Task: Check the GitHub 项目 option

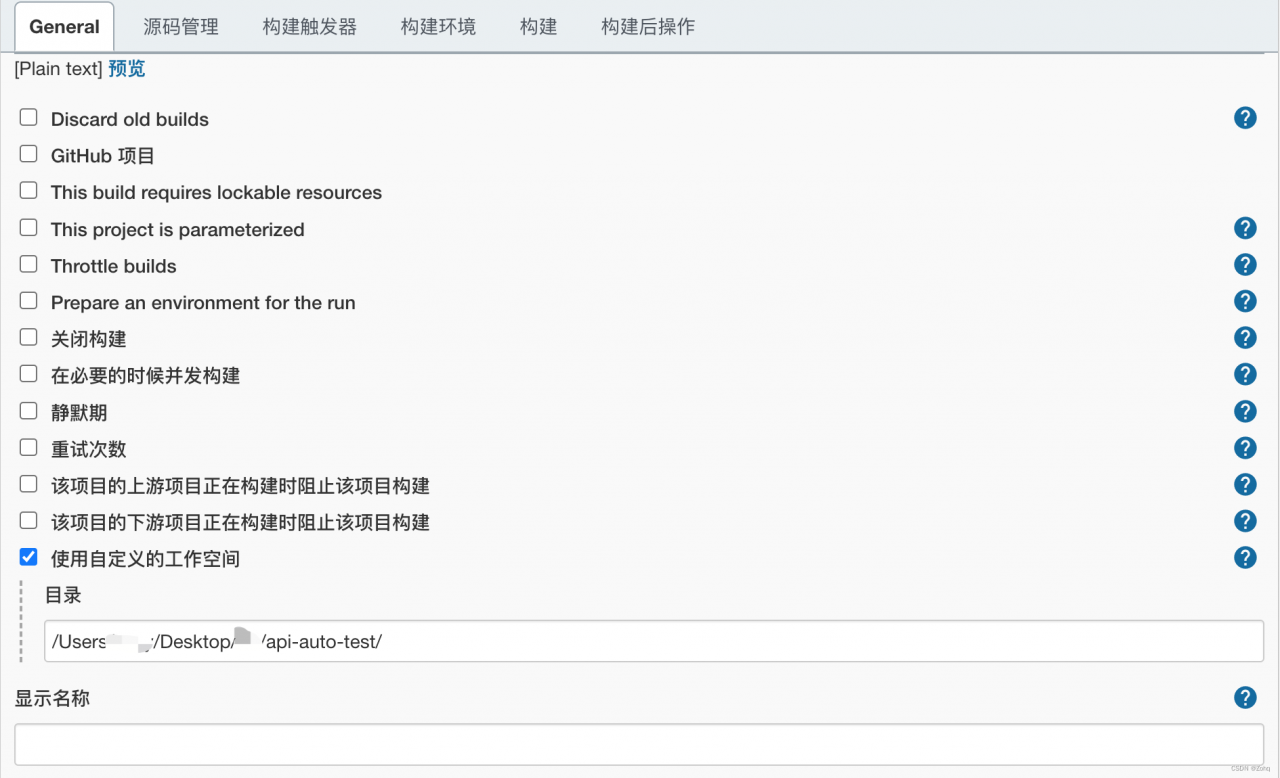Action: point(28,153)
